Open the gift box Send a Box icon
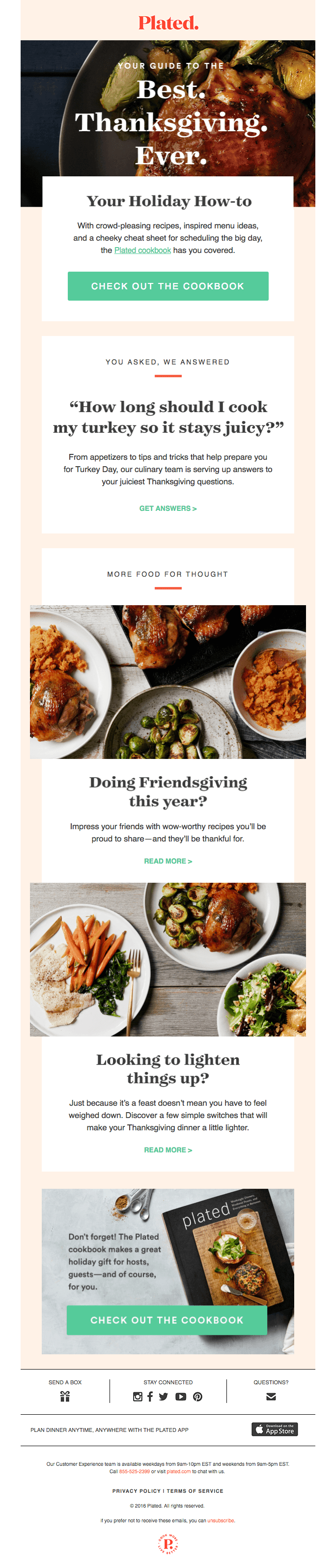This screenshot has width=334, height=1568. click(65, 1397)
